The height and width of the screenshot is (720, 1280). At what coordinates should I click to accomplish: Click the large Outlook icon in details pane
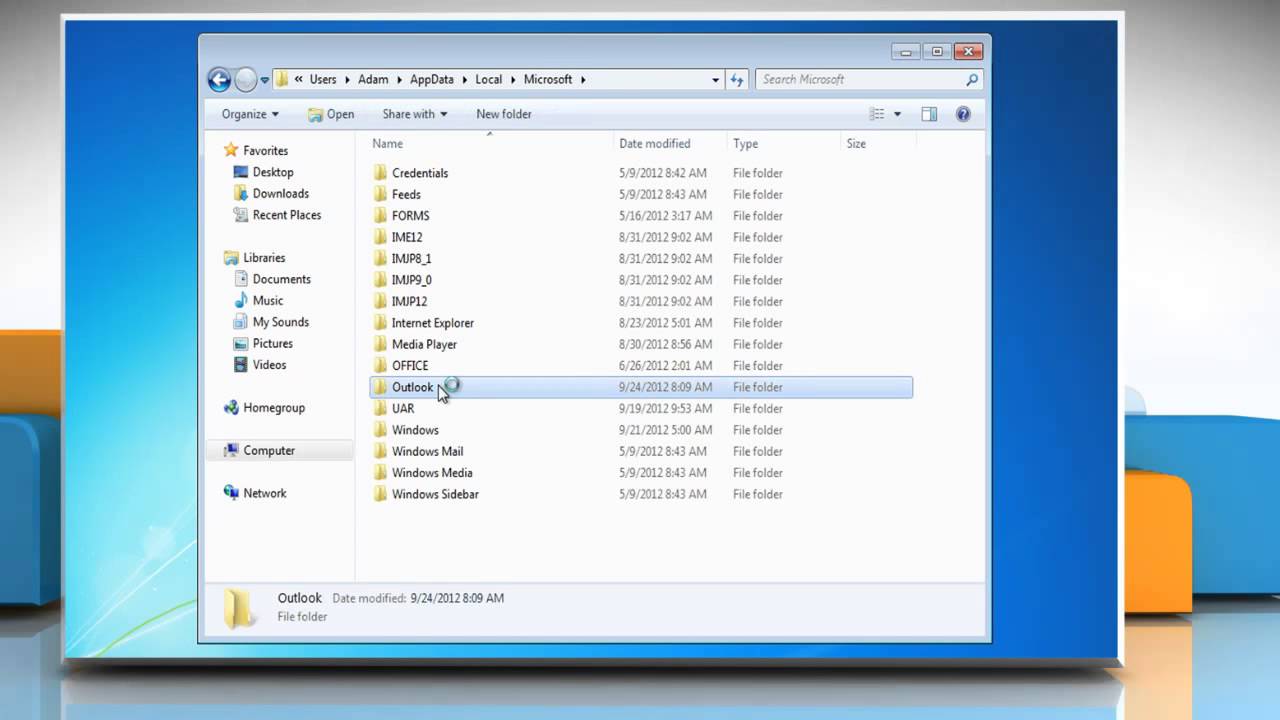[x=238, y=608]
